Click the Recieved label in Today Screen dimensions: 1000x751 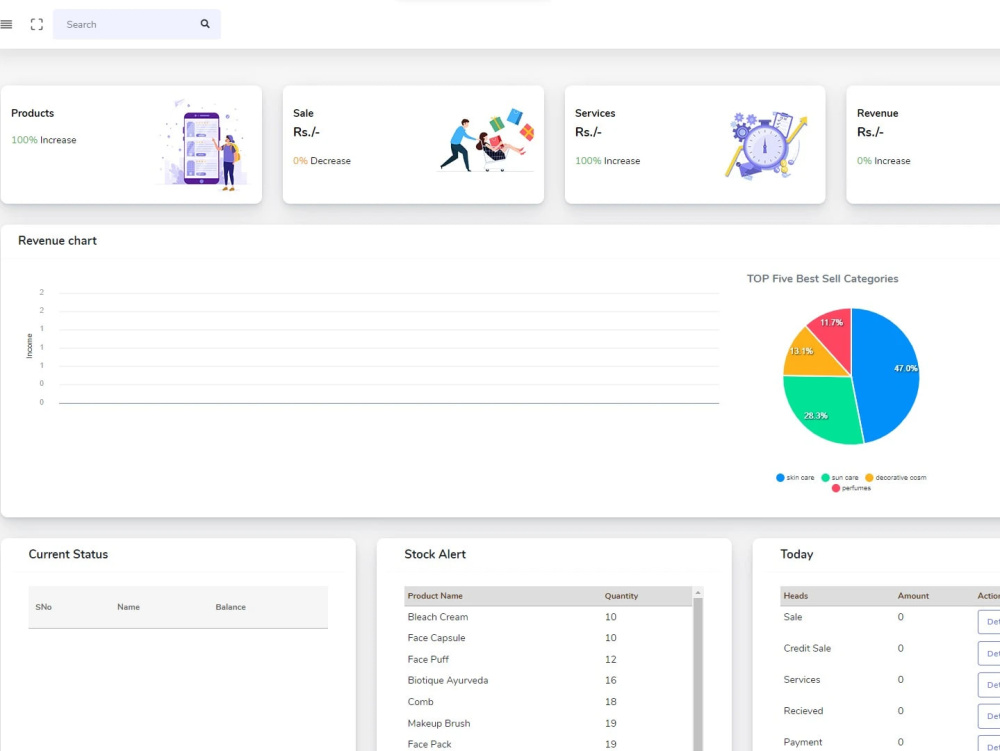click(803, 710)
